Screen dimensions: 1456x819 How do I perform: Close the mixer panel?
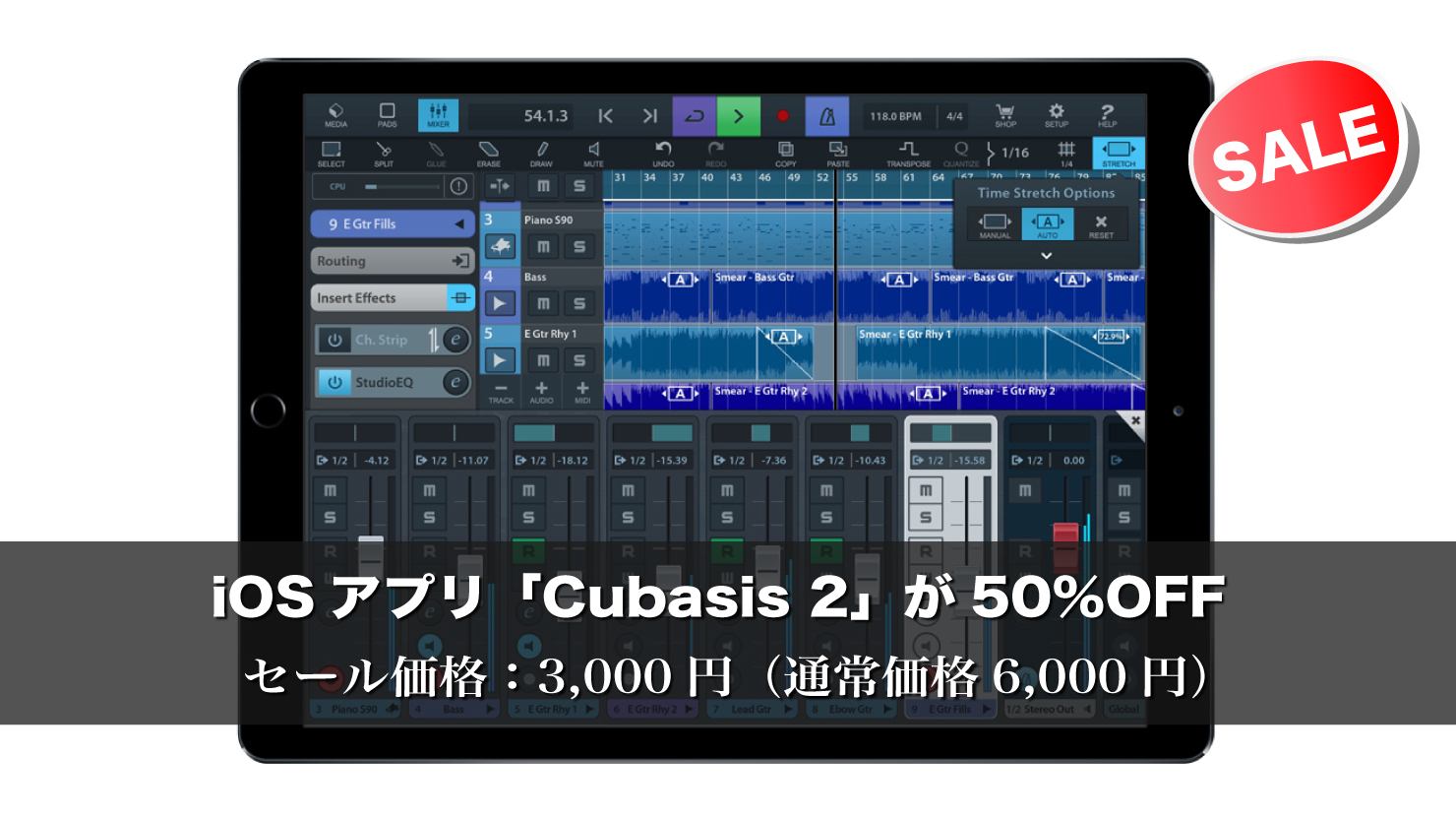point(1134,421)
